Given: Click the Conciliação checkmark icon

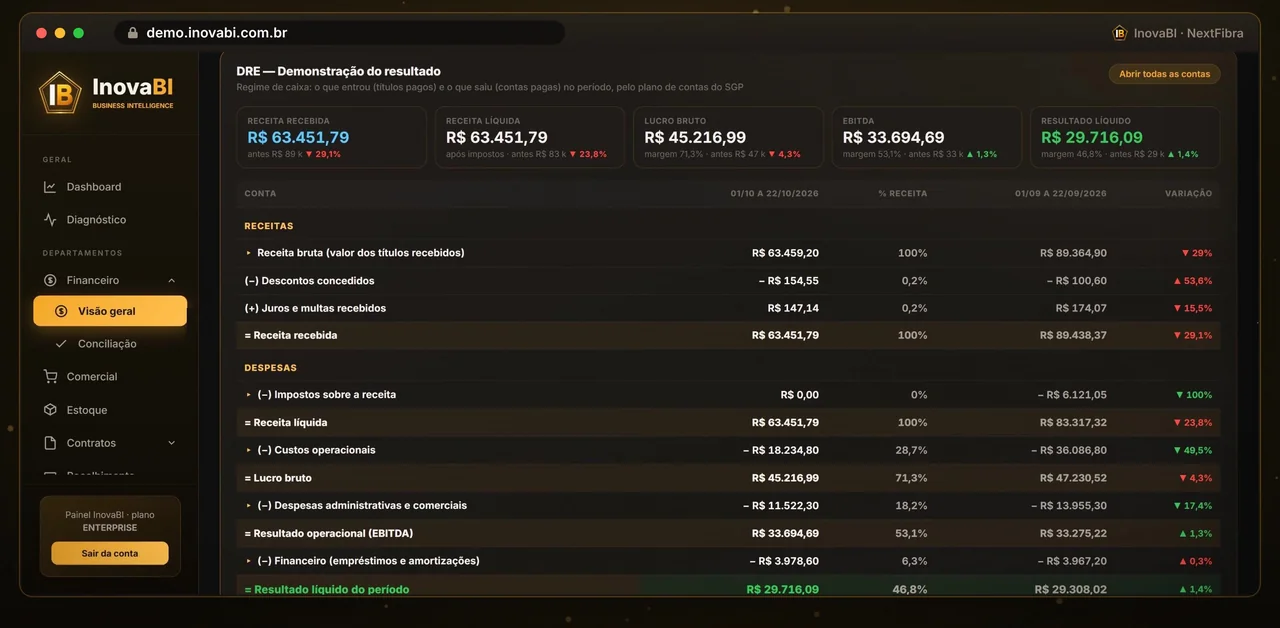Looking at the screenshot, I should pyautogui.click(x=59, y=344).
